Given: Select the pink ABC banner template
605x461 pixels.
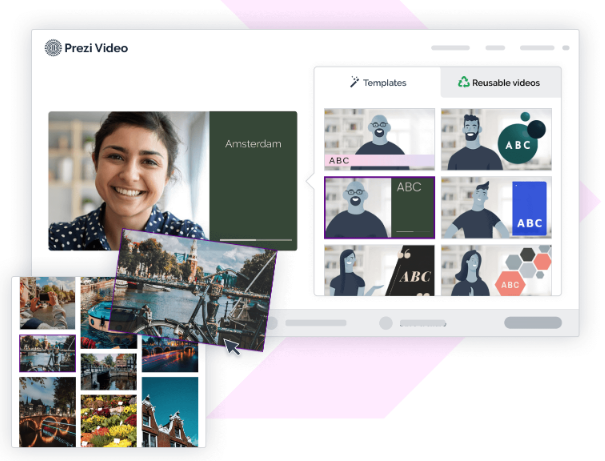Looking at the screenshot, I should 379,139.
